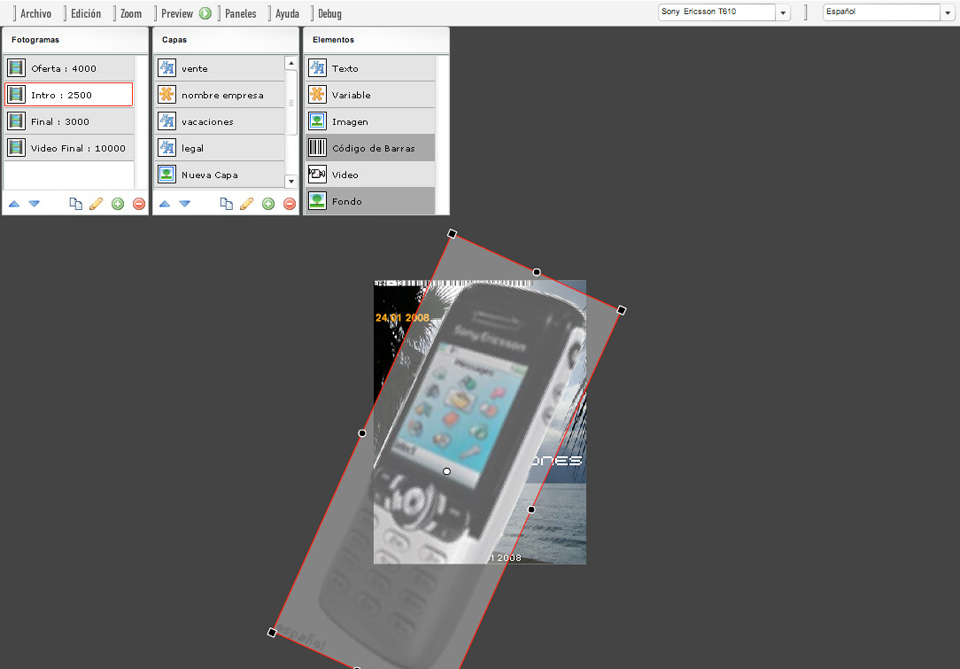Click the topmost corner handle of the selection
This screenshot has height=669, width=960.
452,234
